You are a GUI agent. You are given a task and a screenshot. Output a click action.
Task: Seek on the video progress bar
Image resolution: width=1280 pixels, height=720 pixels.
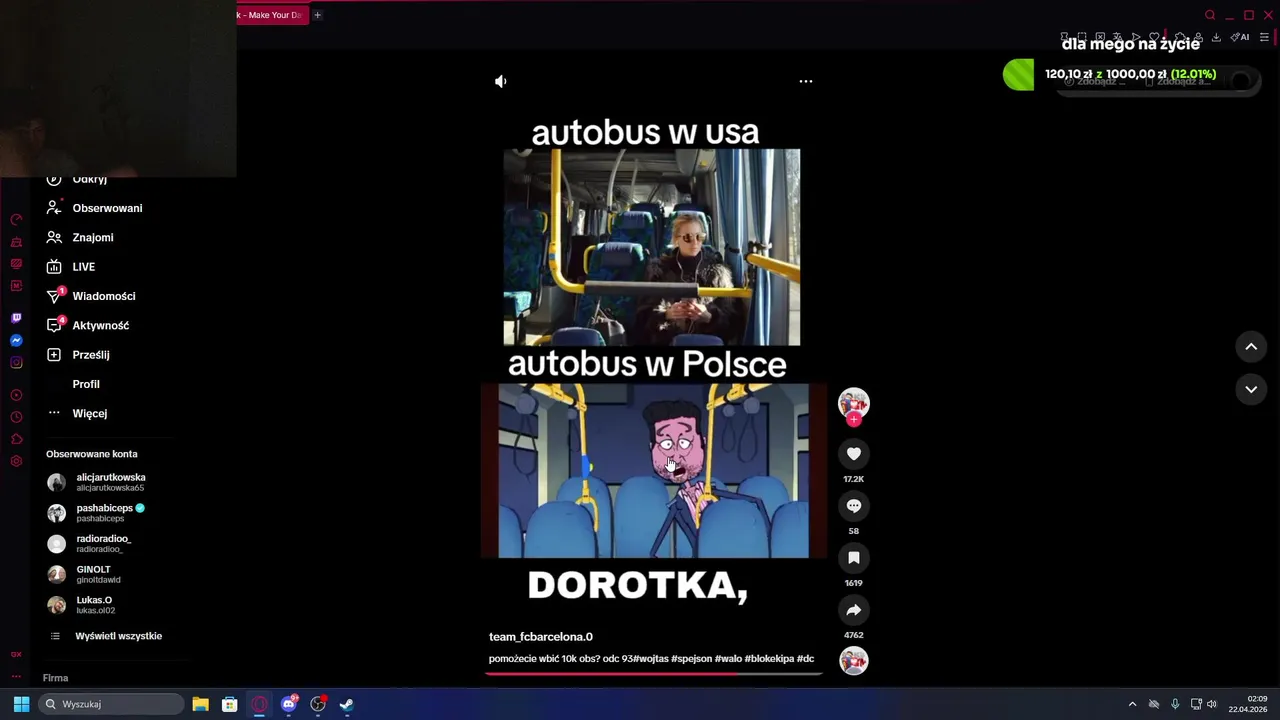tap(653, 673)
